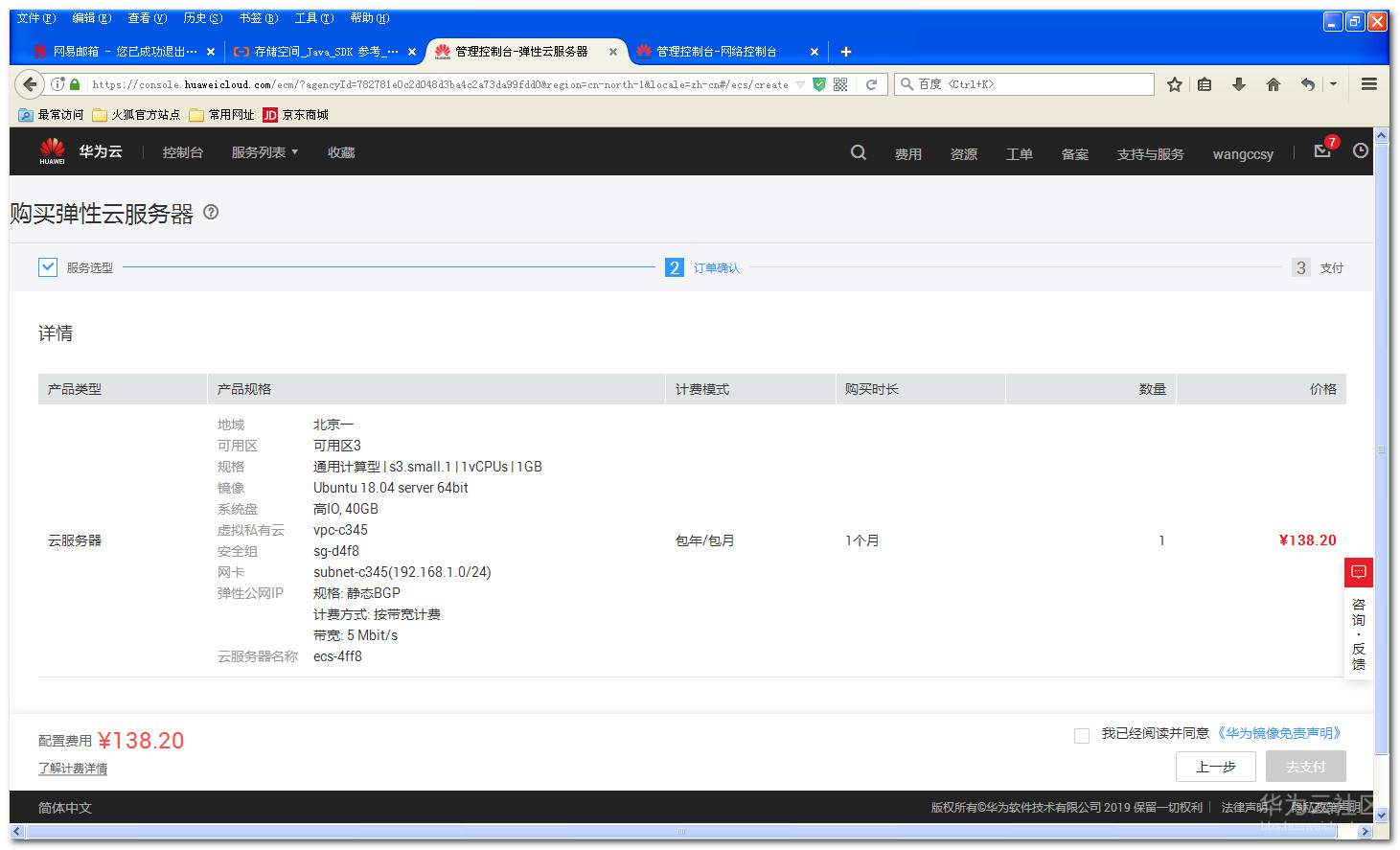Close the 管理控制台-弹性云服务器 tab
This screenshot has width=1400, height=850.
[x=613, y=52]
